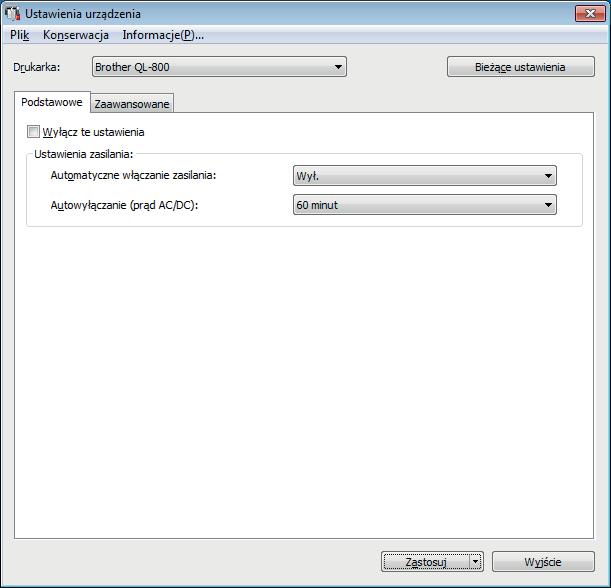The image size is (611, 588).
Task: Click the 'Autowyłączanie (prąd AC/DC):' label
Action: click(124, 205)
